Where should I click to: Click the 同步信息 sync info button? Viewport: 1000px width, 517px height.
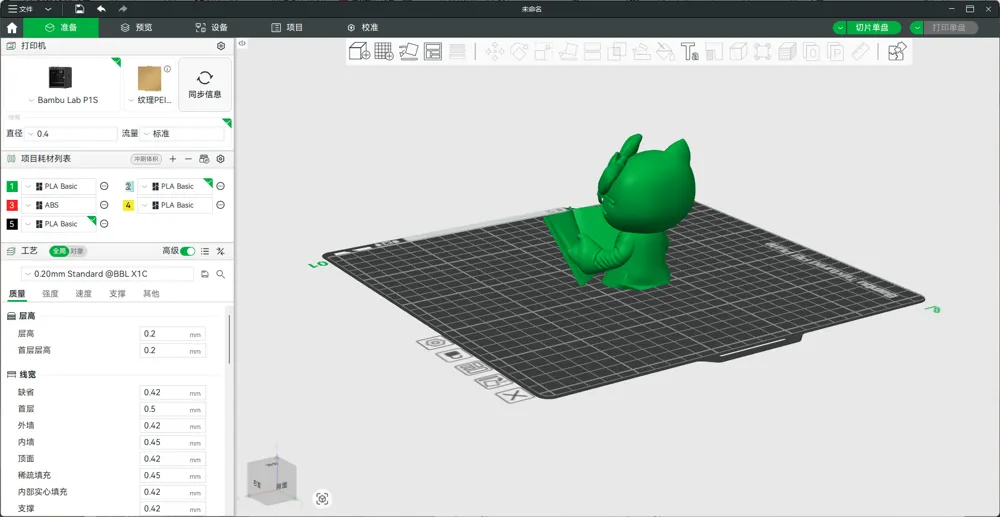pos(205,84)
